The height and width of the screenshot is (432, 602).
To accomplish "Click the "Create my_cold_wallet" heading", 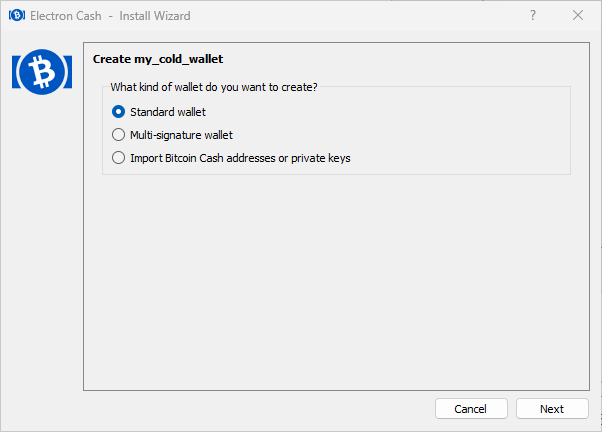I will 158,59.
